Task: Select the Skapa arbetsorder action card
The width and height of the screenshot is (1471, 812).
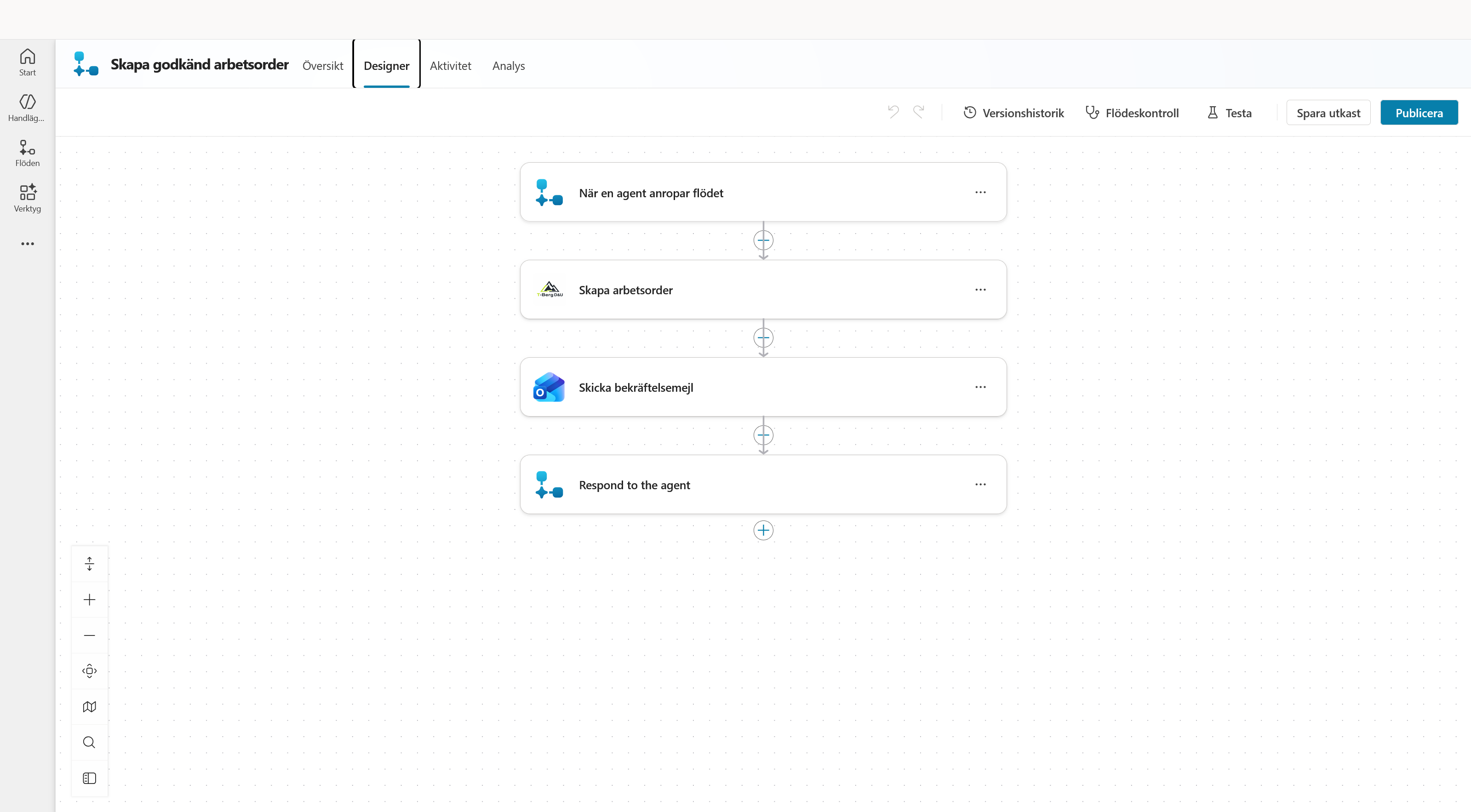Action: point(763,290)
